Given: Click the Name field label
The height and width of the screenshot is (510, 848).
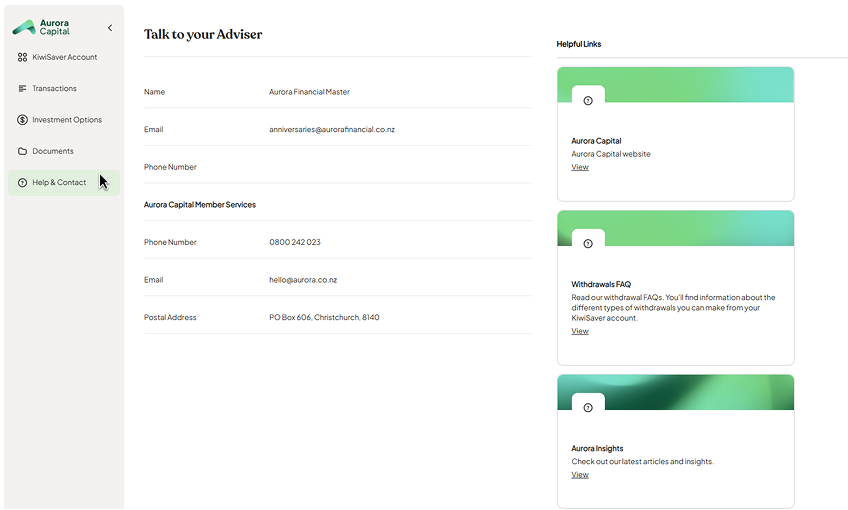Looking at the screenshot, I should (x=154, y=92).
